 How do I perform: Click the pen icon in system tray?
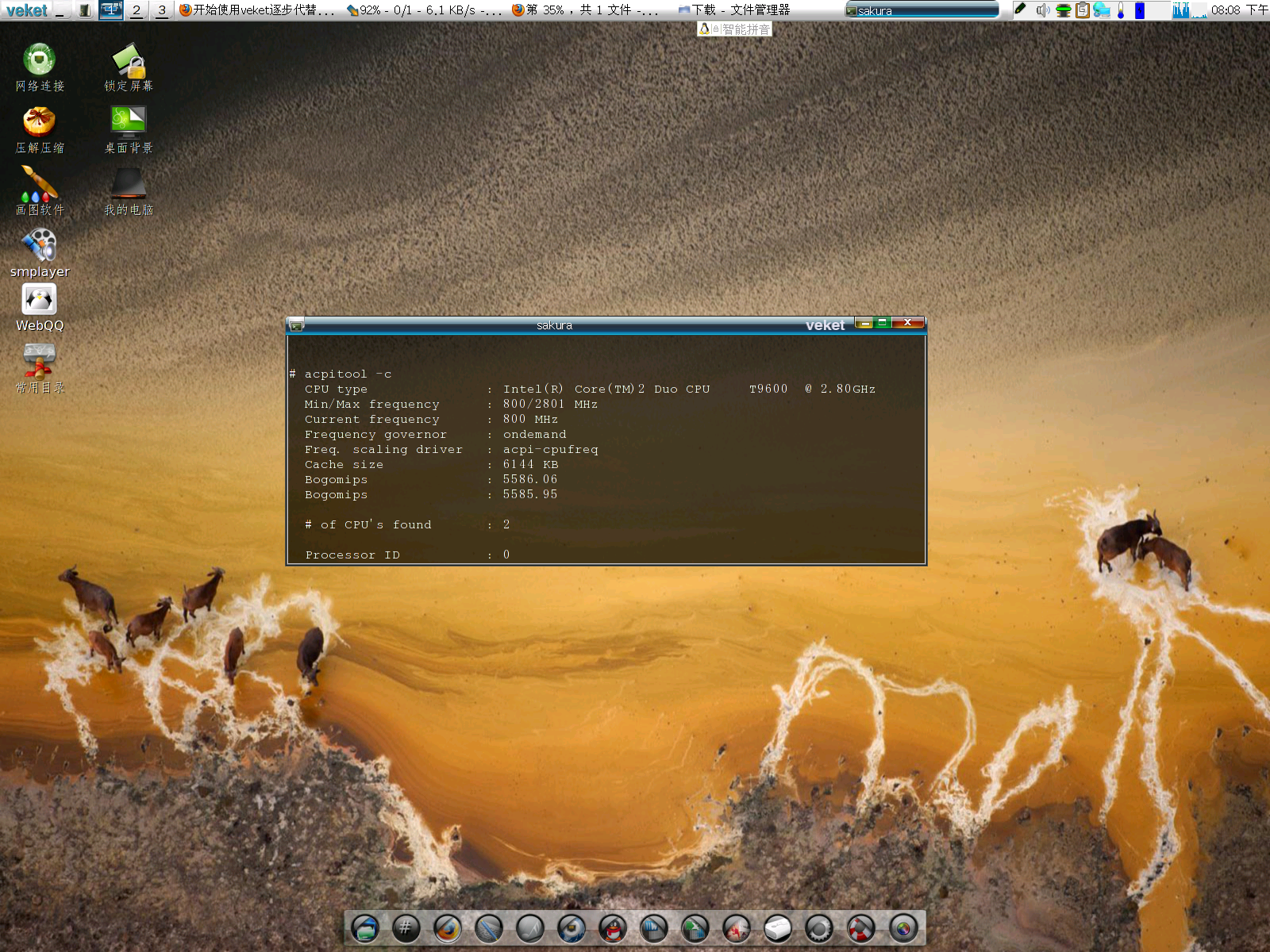(1021, 10)
